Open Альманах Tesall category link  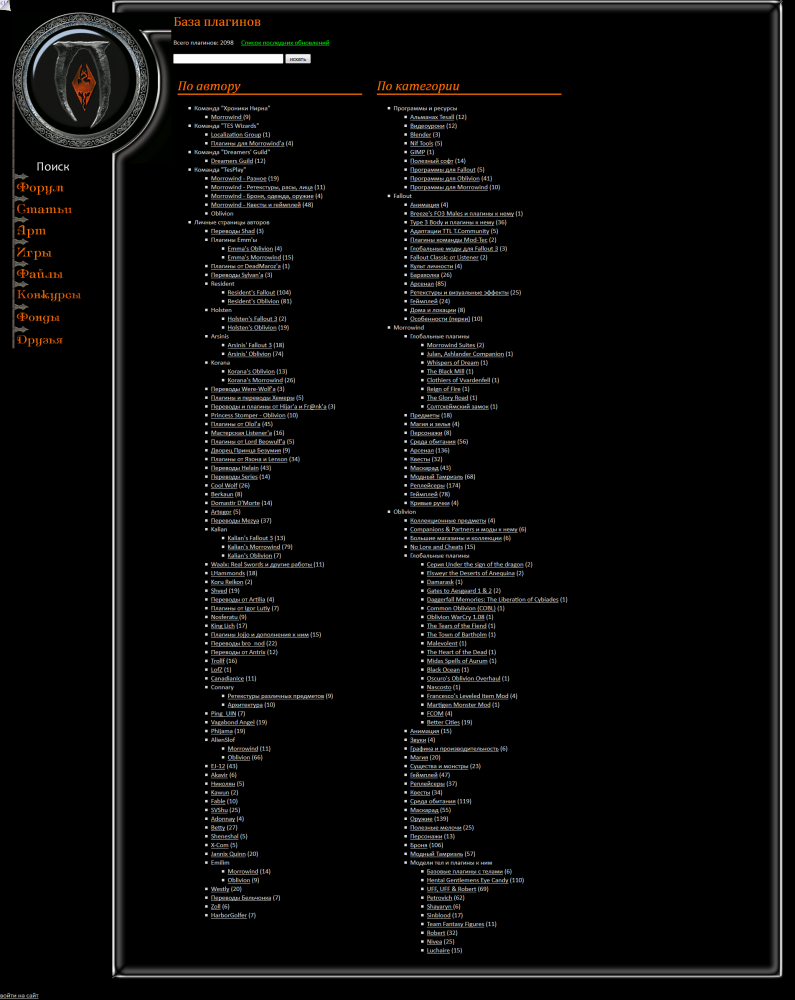pyautogui.click(x=432, y=117)
